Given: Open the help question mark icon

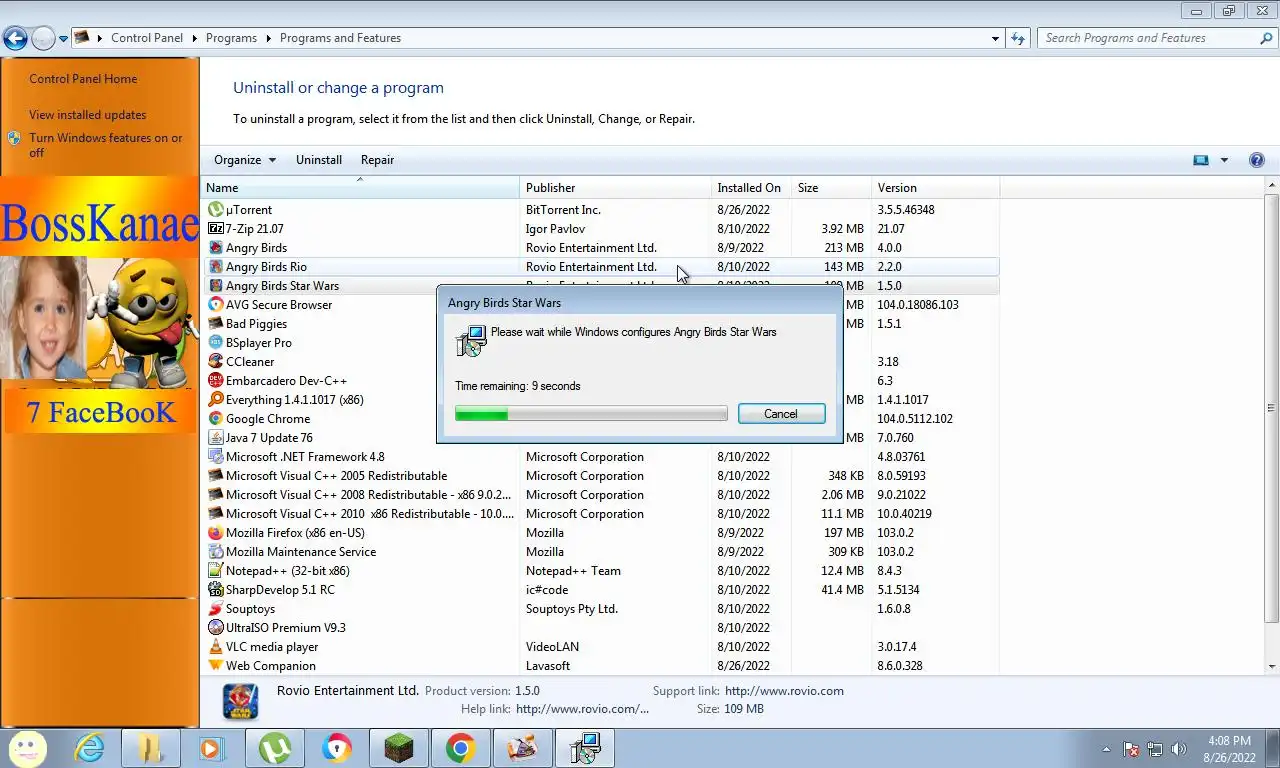Looking at the screenshot, I should tap(1257, 160).
